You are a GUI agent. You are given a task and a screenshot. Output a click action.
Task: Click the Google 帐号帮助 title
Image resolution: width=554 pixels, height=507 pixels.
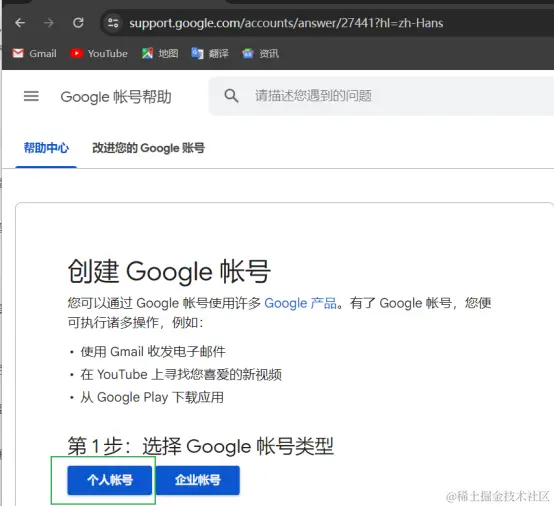click(x=116, y=97)
